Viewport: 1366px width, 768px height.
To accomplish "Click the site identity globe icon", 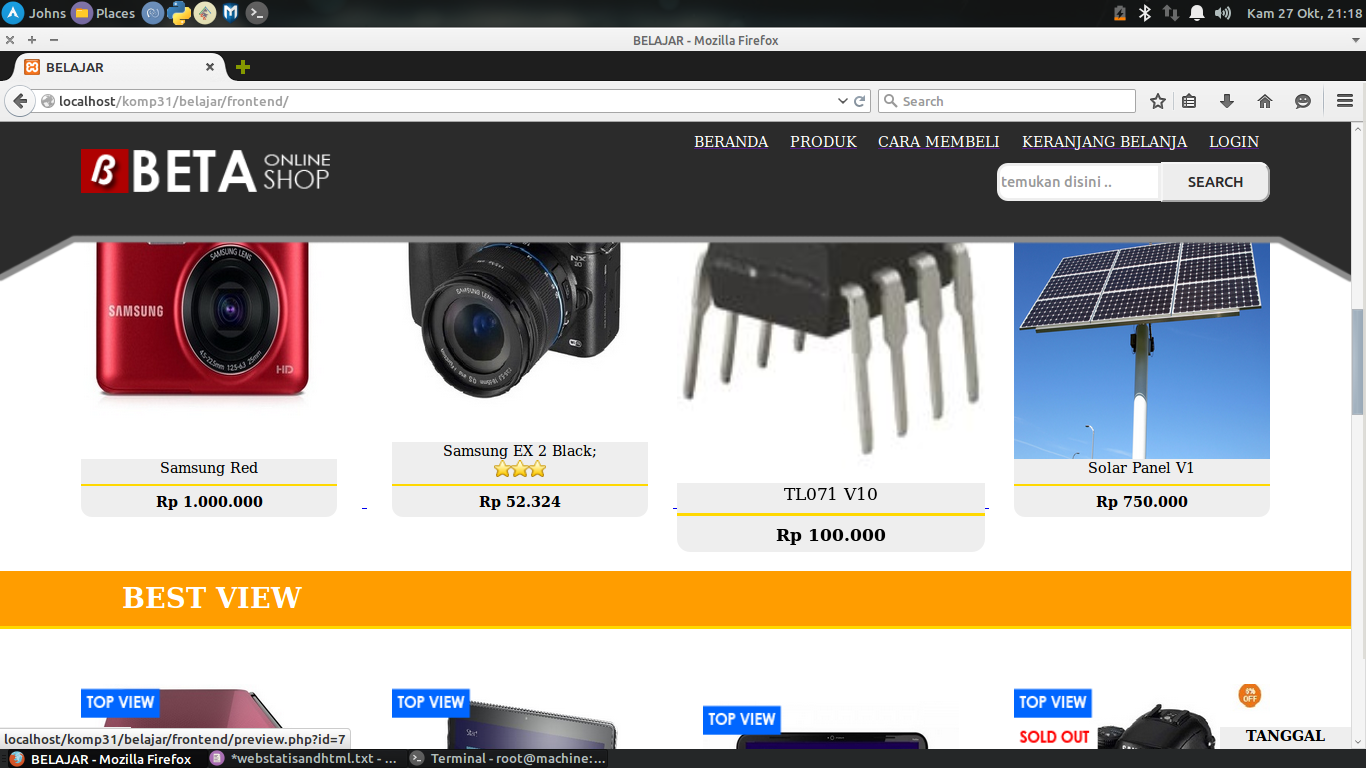I will tap(47, 101).
